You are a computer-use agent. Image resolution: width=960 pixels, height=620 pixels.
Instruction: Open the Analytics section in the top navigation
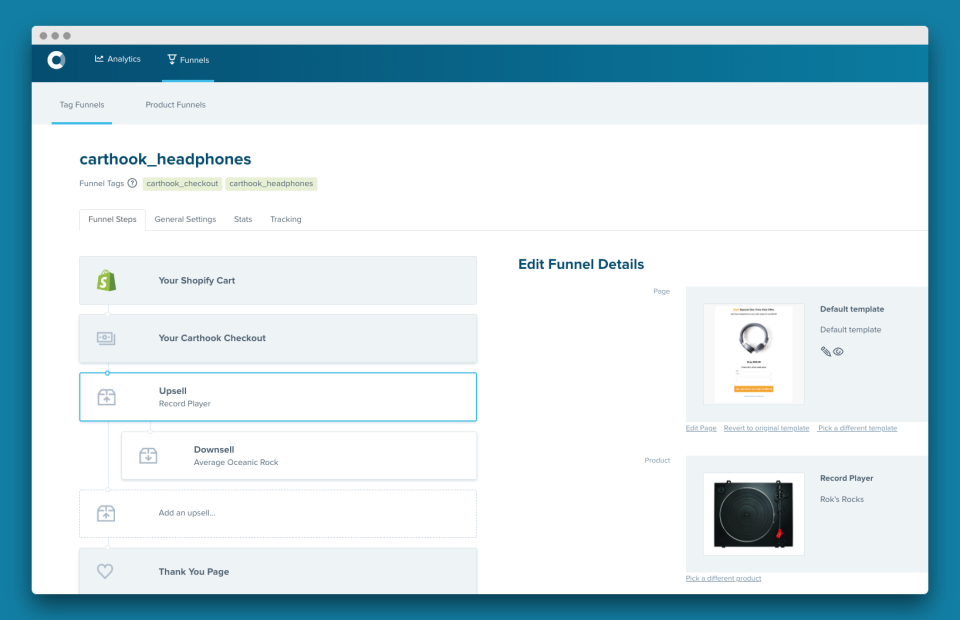pos(117,58)
